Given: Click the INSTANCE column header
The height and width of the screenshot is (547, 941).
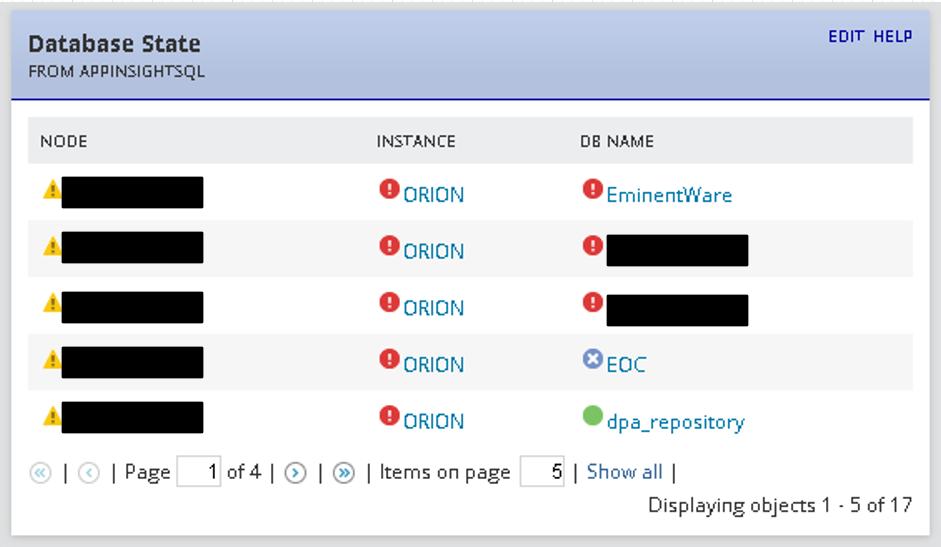Looking at the screenshot, I should click(416, 141).
